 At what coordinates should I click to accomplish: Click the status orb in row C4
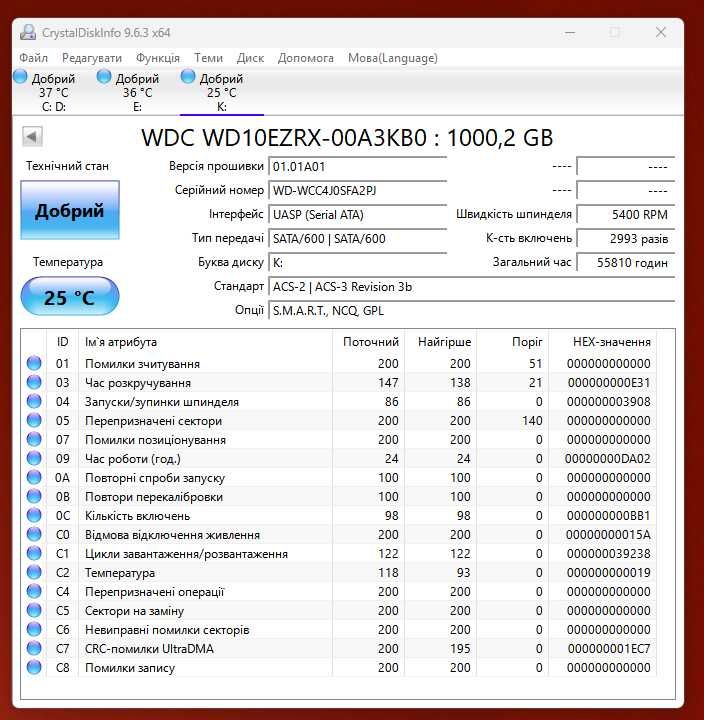point(34,591)
